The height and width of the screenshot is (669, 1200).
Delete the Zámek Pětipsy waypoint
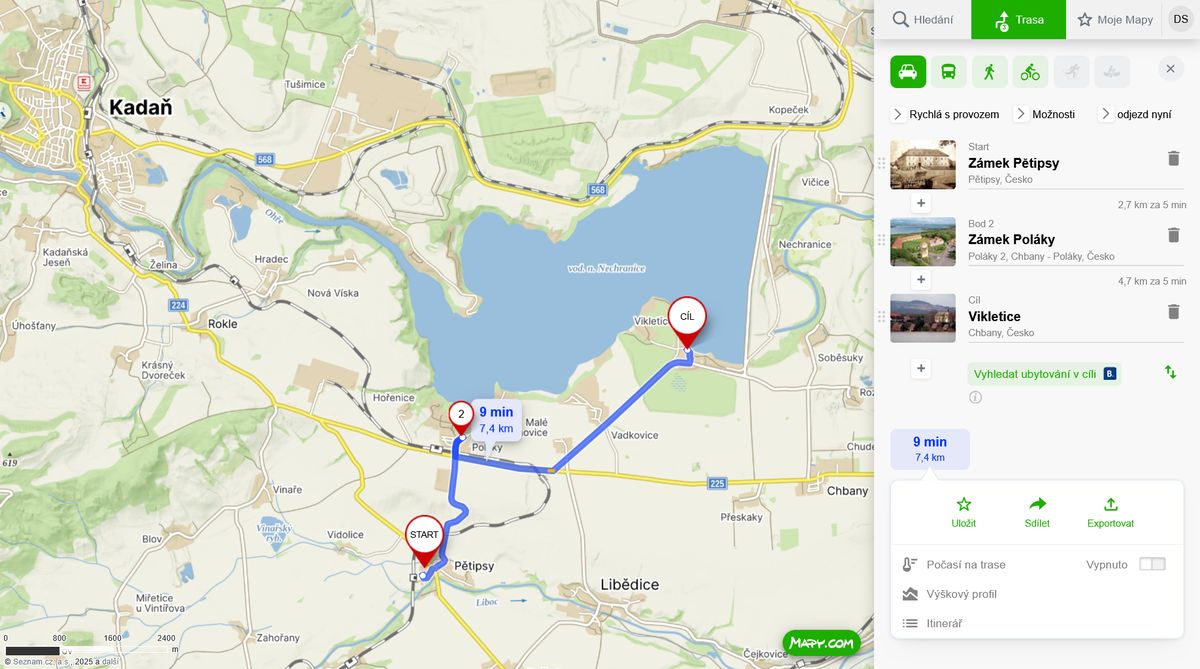click(1173, 158)
